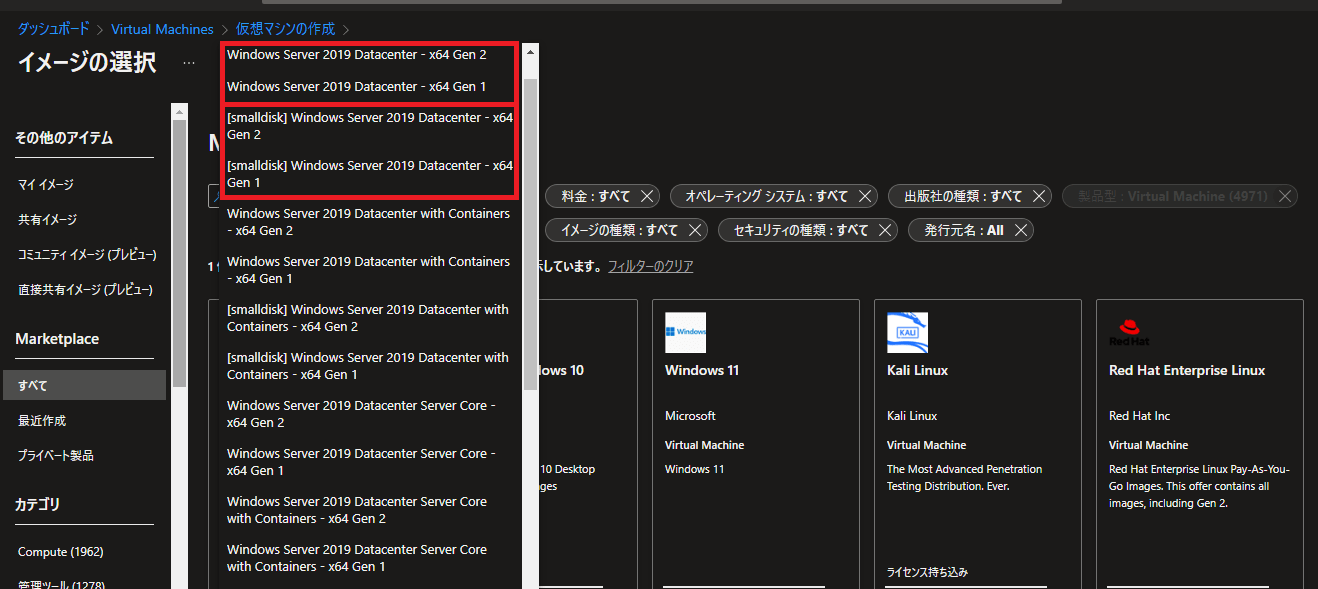Pick non-smalldisk 'Datacenter with Containers - x64 Gen 2'
This screenshot has height=589, width=1318.
tap(371, 222)
